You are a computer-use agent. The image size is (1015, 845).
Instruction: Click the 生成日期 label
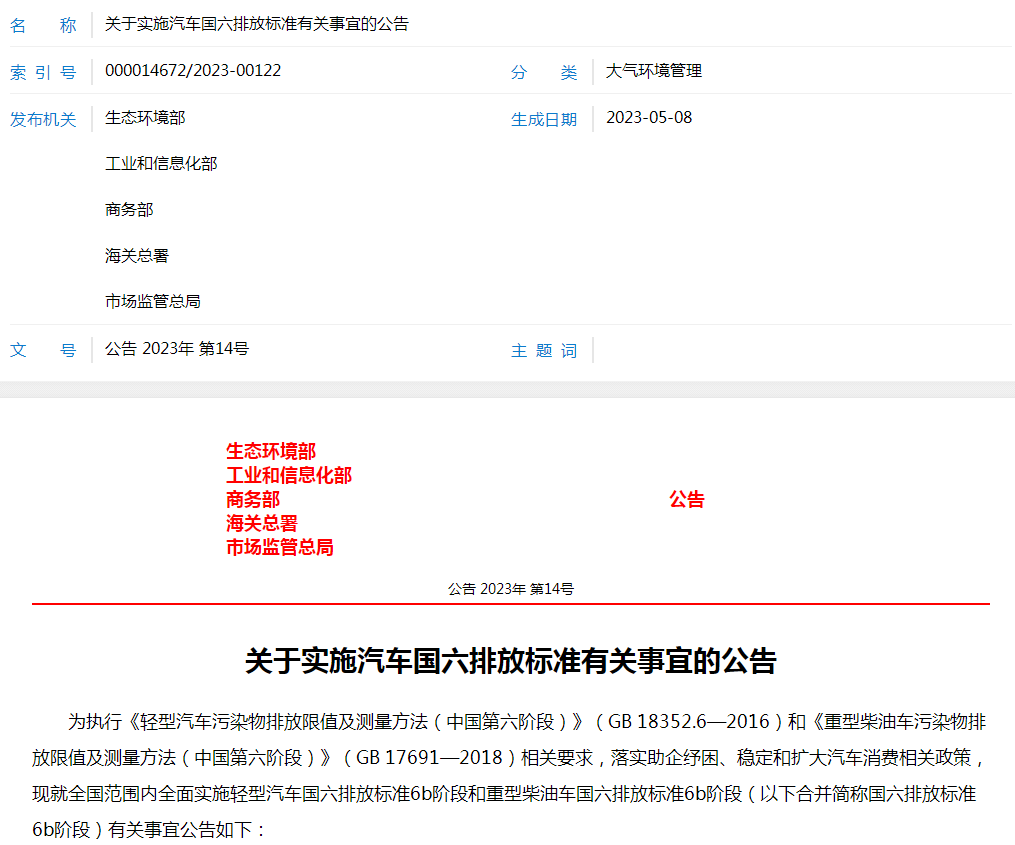pyautogui.click(x=544, y=119)
